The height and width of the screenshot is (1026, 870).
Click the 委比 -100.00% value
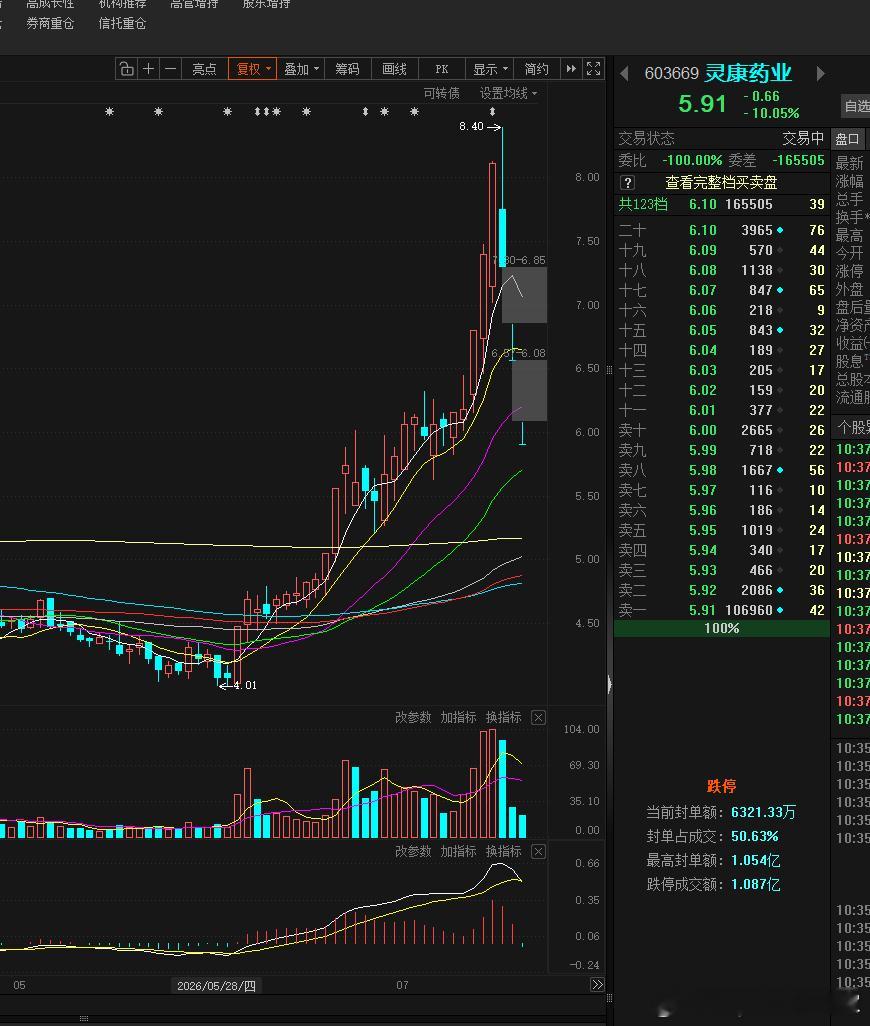[692, 160]
